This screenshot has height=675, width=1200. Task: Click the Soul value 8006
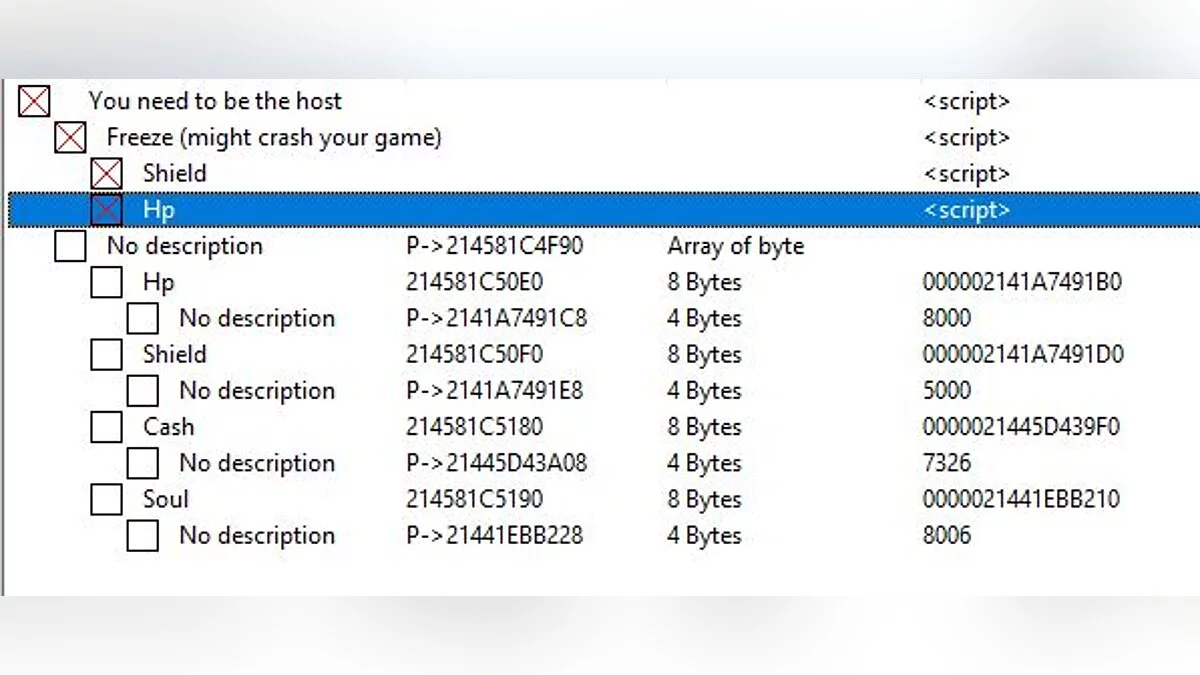[x=946, y=535]
